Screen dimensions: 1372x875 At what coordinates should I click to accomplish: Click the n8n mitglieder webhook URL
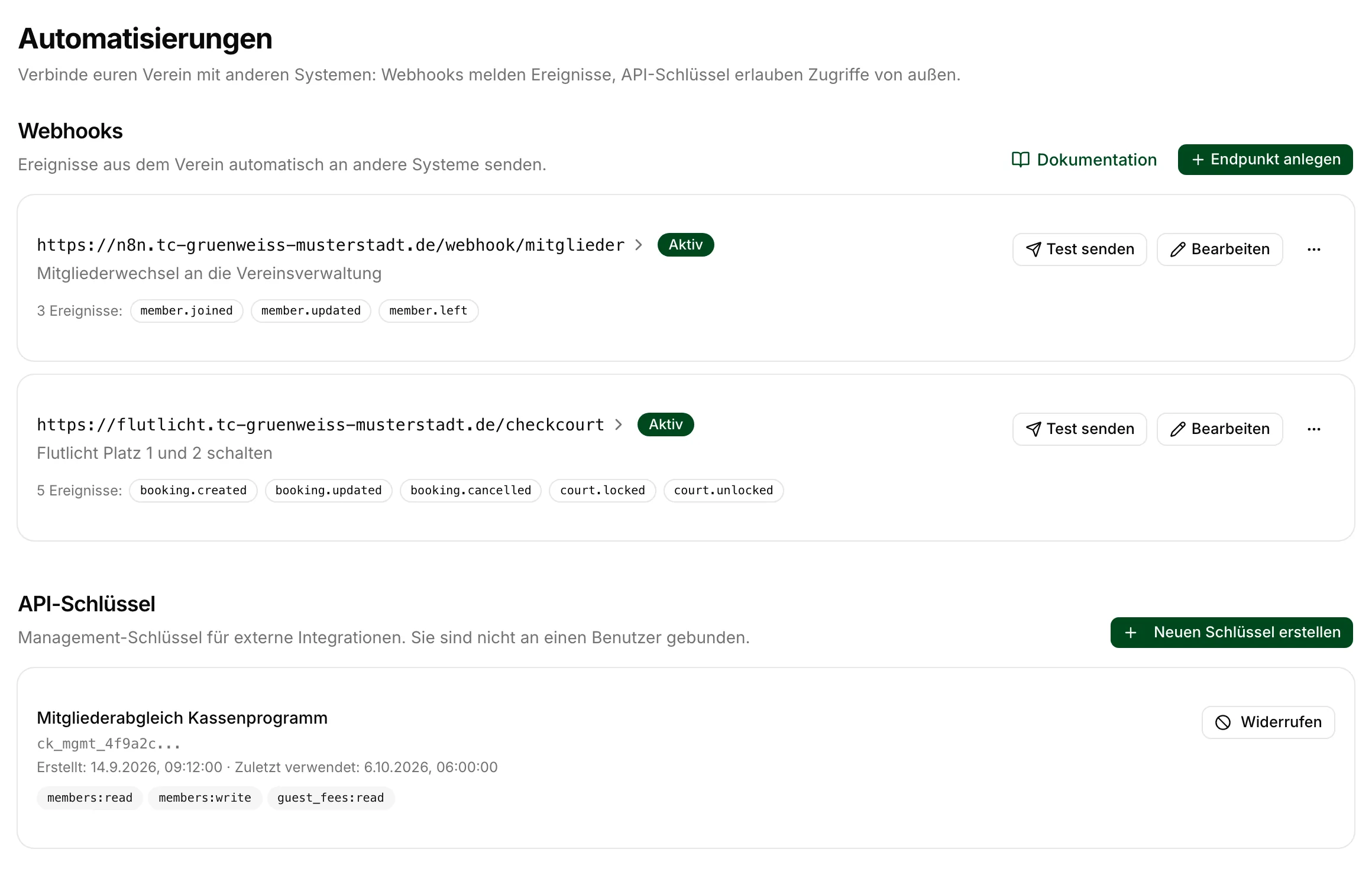331,245
